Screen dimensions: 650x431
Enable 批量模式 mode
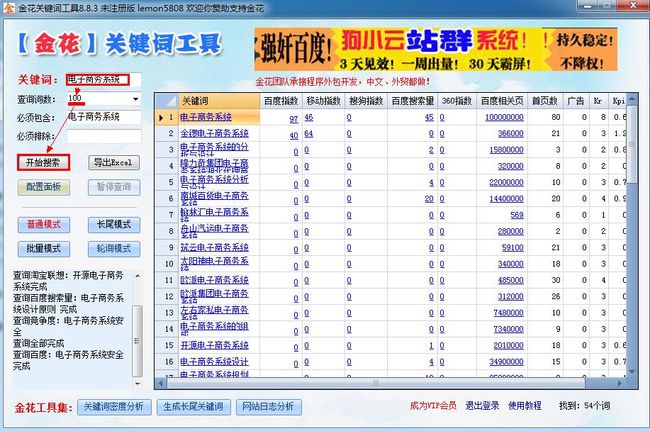tap(43, 248)
